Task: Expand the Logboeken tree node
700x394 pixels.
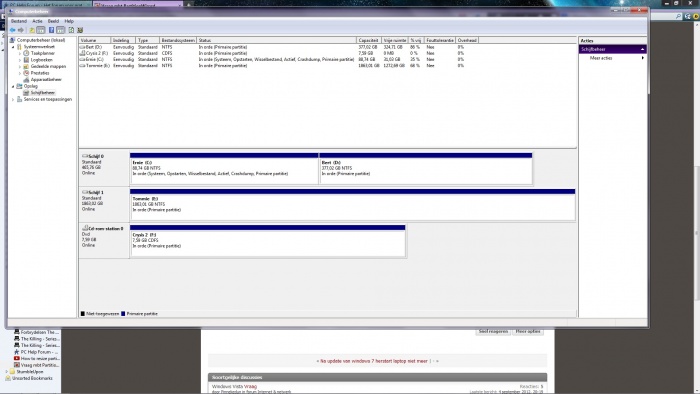Action: point(20,60)
